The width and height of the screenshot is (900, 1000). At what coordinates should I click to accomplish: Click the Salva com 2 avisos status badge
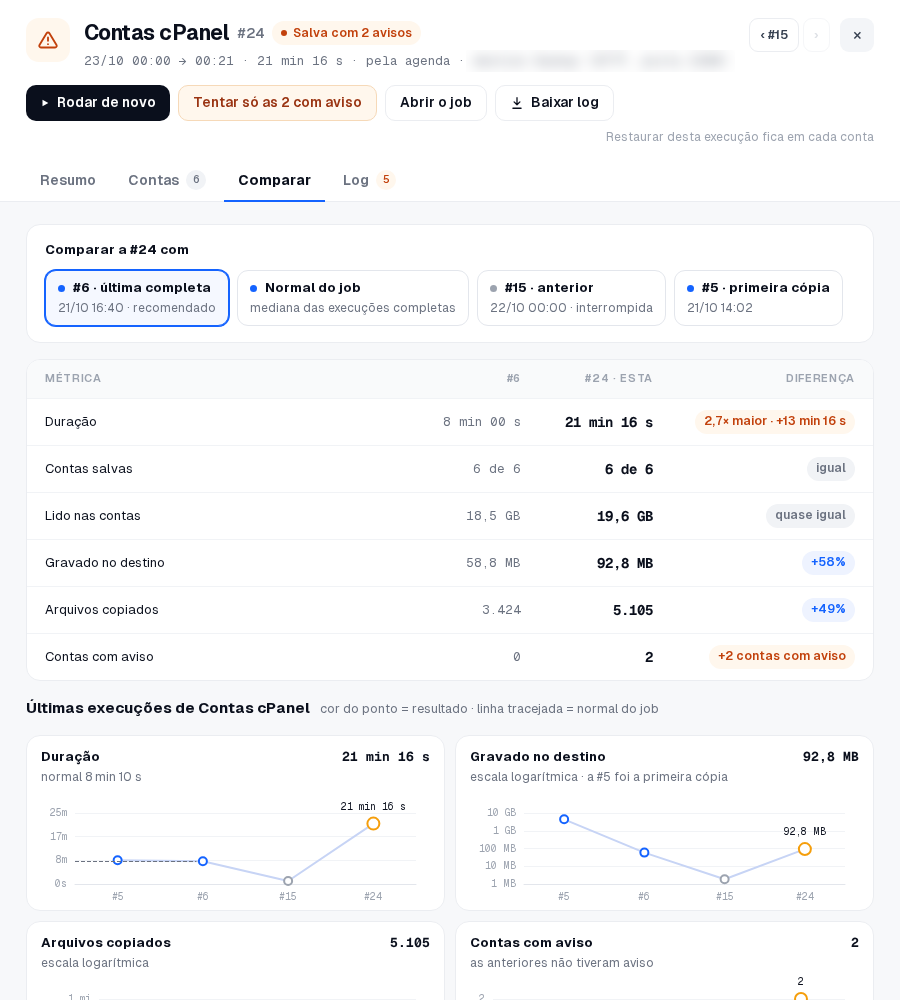click(x=346, y=33)
